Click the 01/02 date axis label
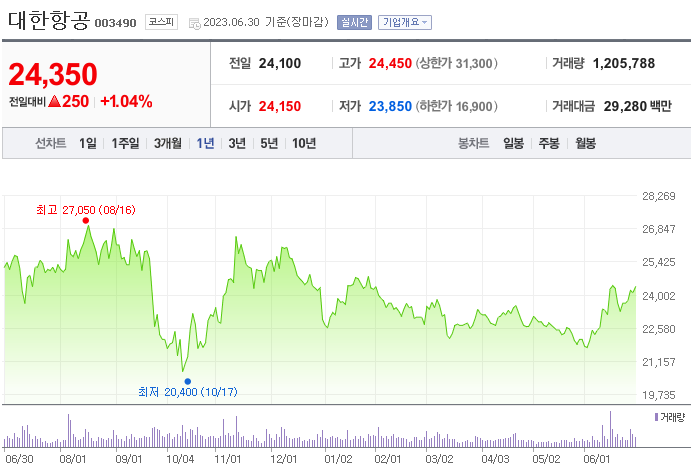The width and height of the screenshot is (691, 476). tap(338, 459)
